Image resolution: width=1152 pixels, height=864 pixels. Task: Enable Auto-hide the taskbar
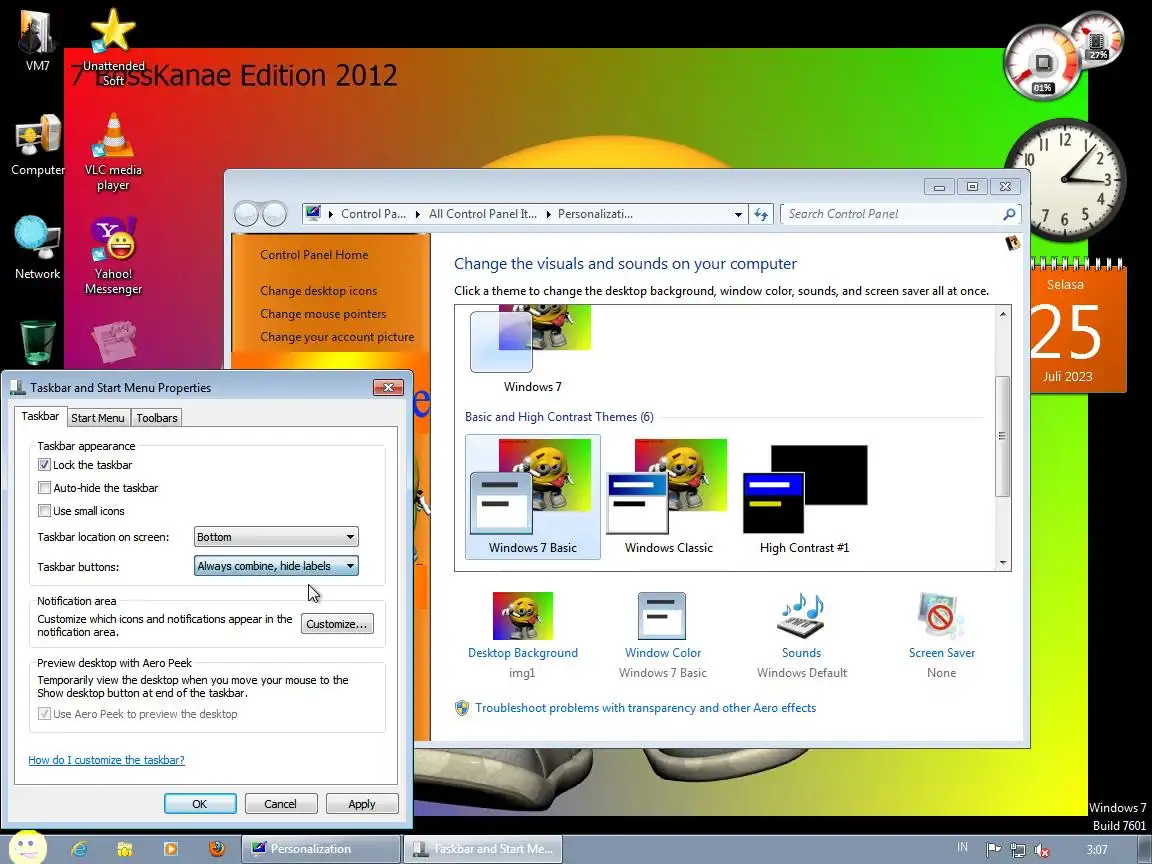pos(44,488)
